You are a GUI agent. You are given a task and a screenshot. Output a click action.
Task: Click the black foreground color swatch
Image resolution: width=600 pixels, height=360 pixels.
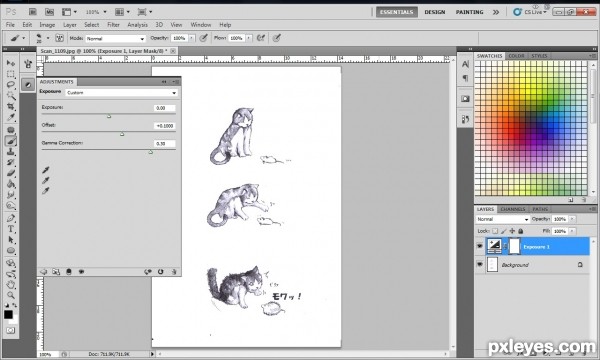click(x=8, y=314)
